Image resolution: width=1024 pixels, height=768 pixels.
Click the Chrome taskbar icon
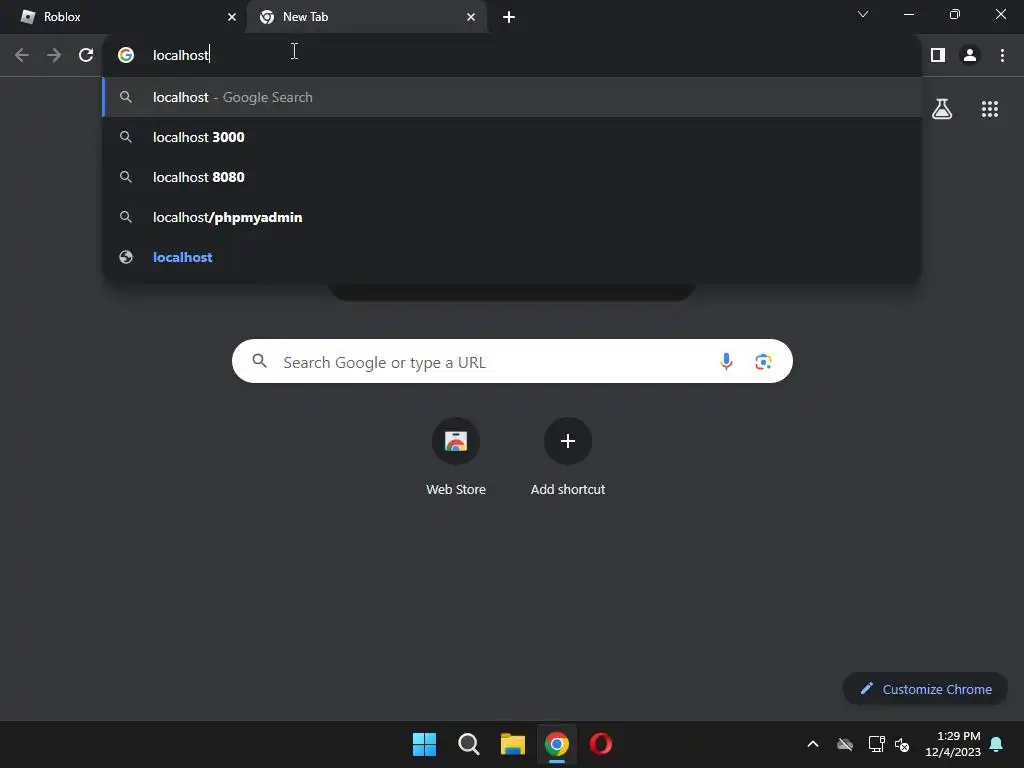556,744
